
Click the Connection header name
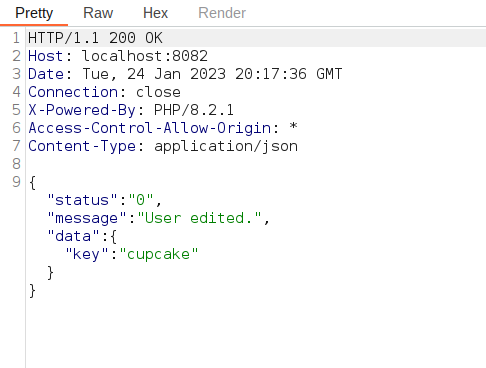(x=73, y=92)
